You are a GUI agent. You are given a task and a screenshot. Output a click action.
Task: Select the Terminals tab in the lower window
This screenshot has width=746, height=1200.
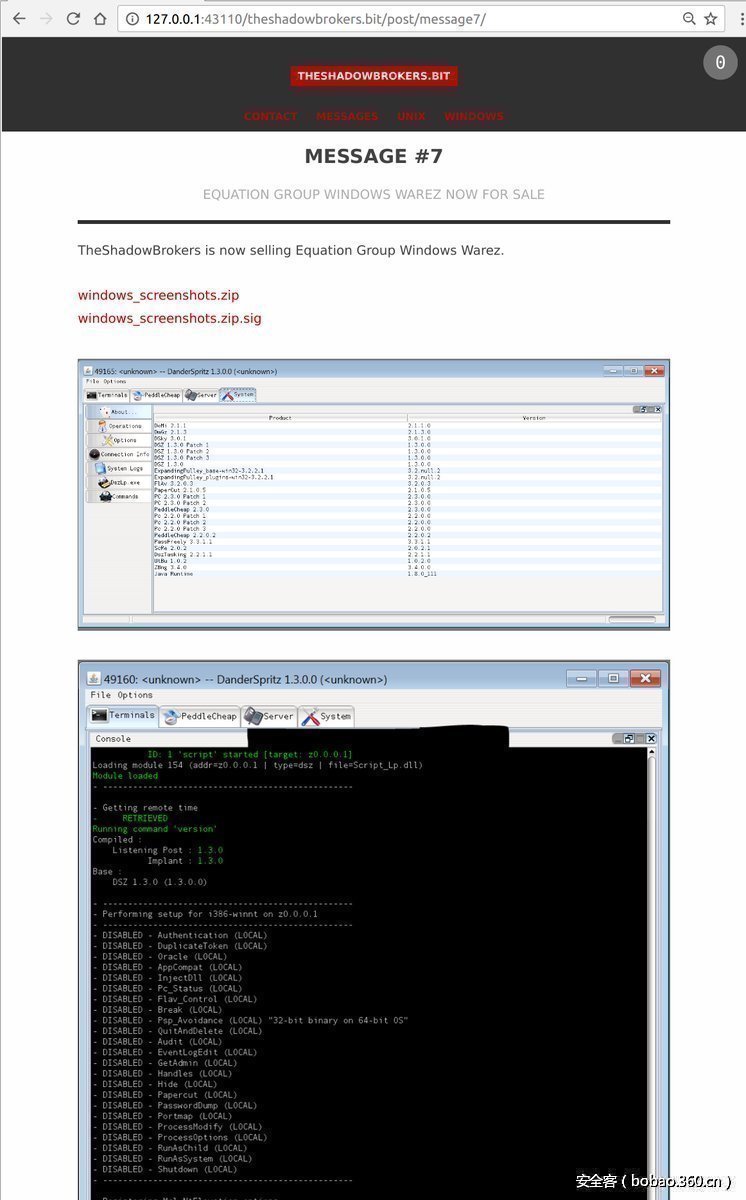tap(124, 715)
